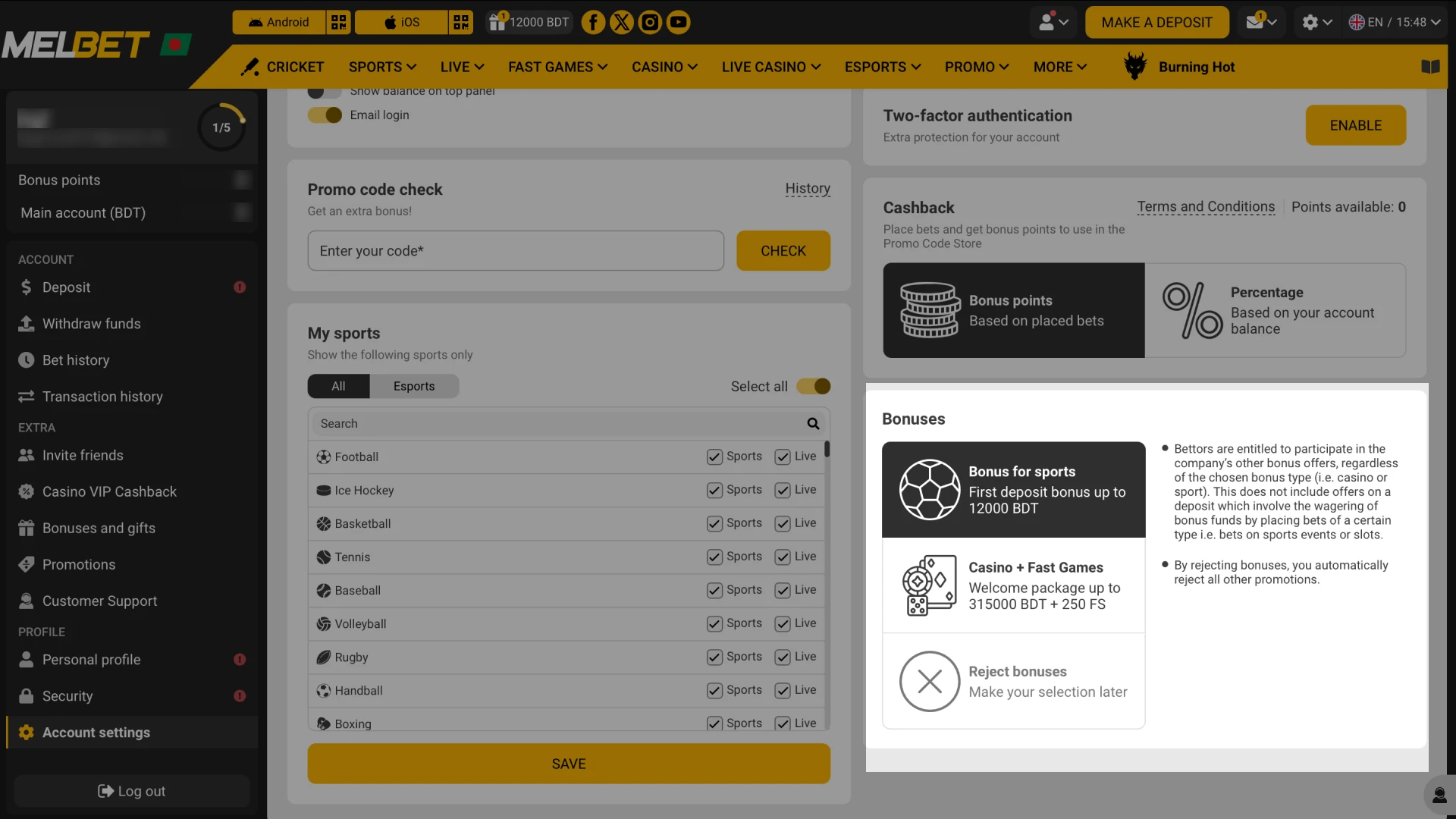Viewport: 1456px width, 819px height.
Task: Open the Invite friends icon
Action: [x=27, y=455]
